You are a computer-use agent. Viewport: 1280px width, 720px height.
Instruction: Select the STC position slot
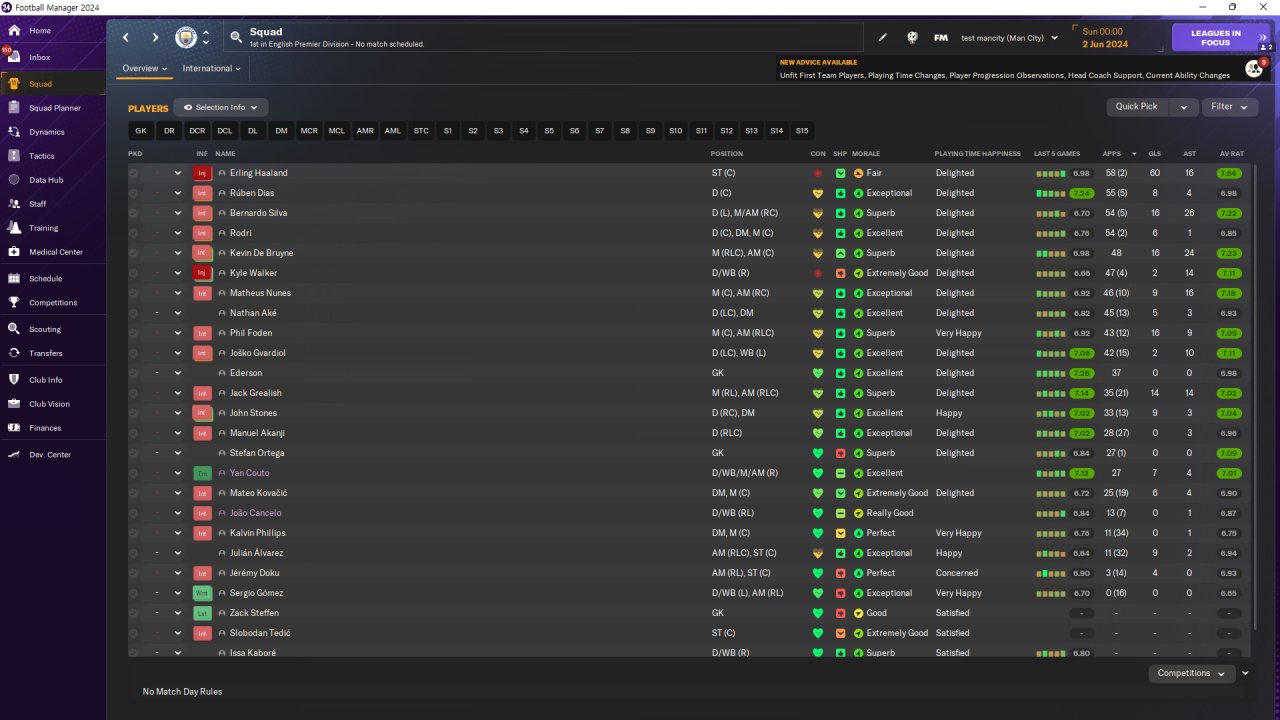coord(421,131)
